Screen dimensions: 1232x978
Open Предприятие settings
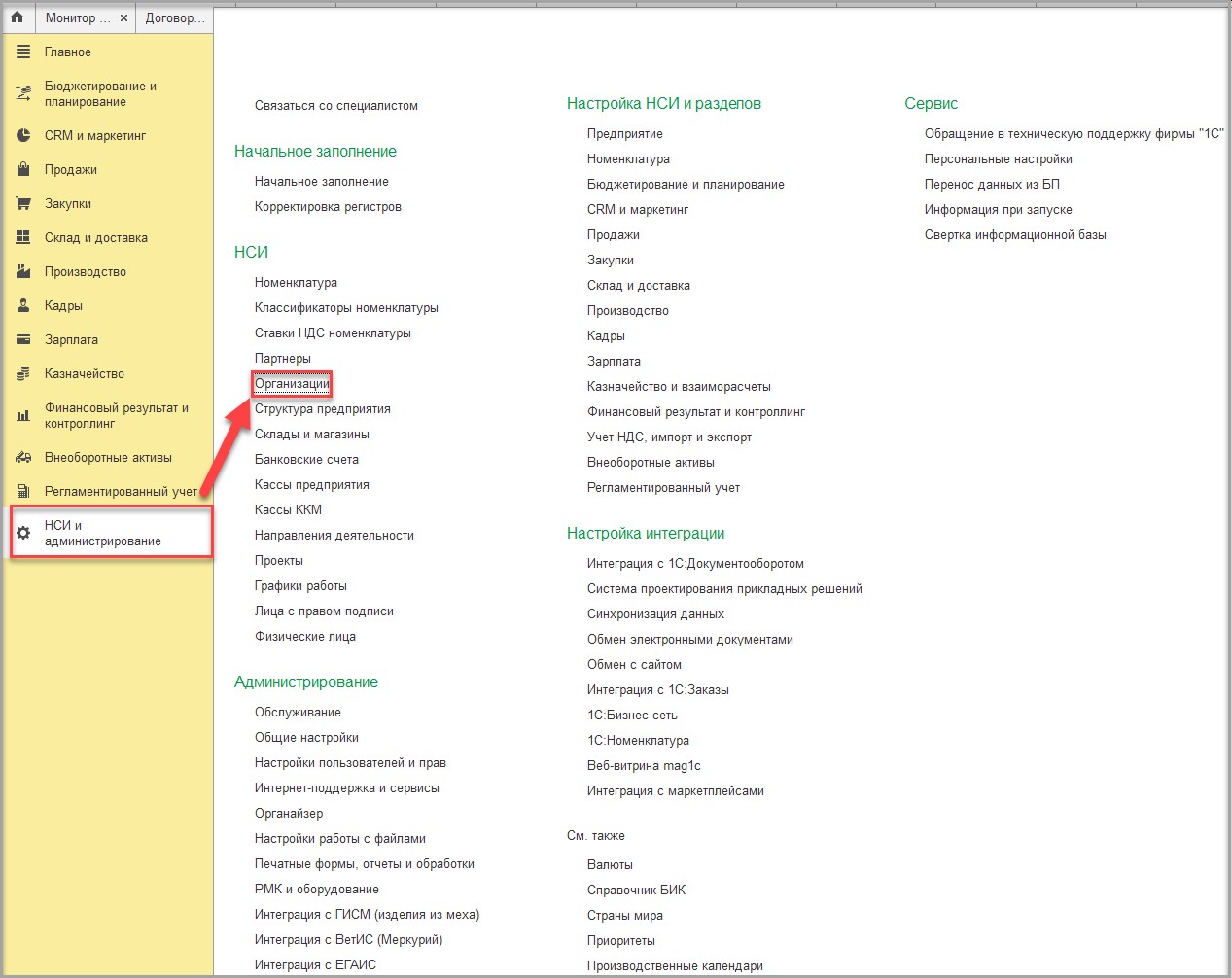(625, 133)
